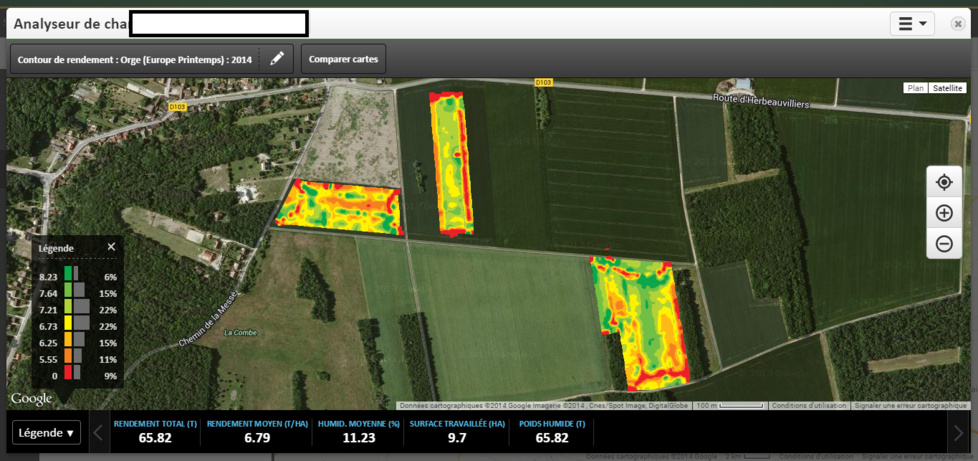The image size is (978, 461).
Task: Select the green 8.23 legend swatch
Action: [68, 276]
